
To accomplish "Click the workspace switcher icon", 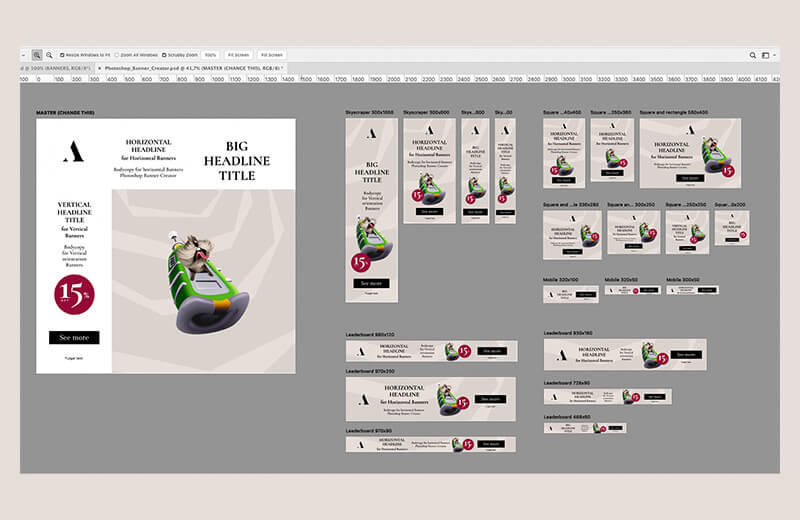I will 765,55.
